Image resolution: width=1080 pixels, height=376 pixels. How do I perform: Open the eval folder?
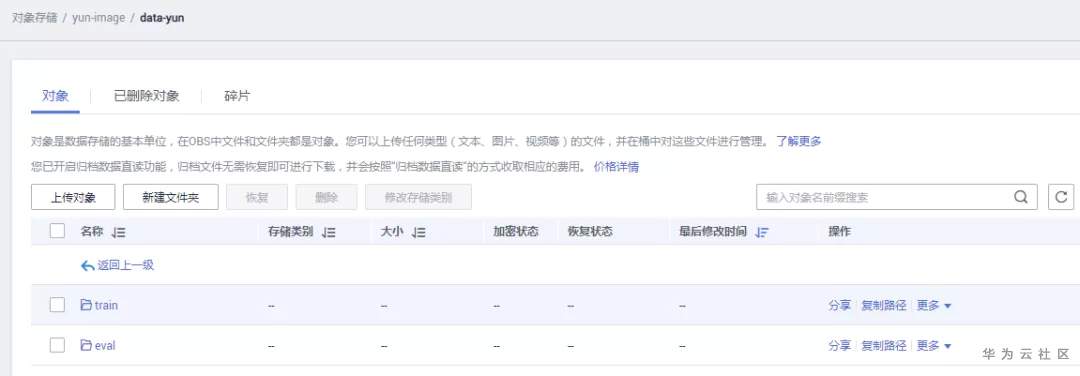point(105,346)
